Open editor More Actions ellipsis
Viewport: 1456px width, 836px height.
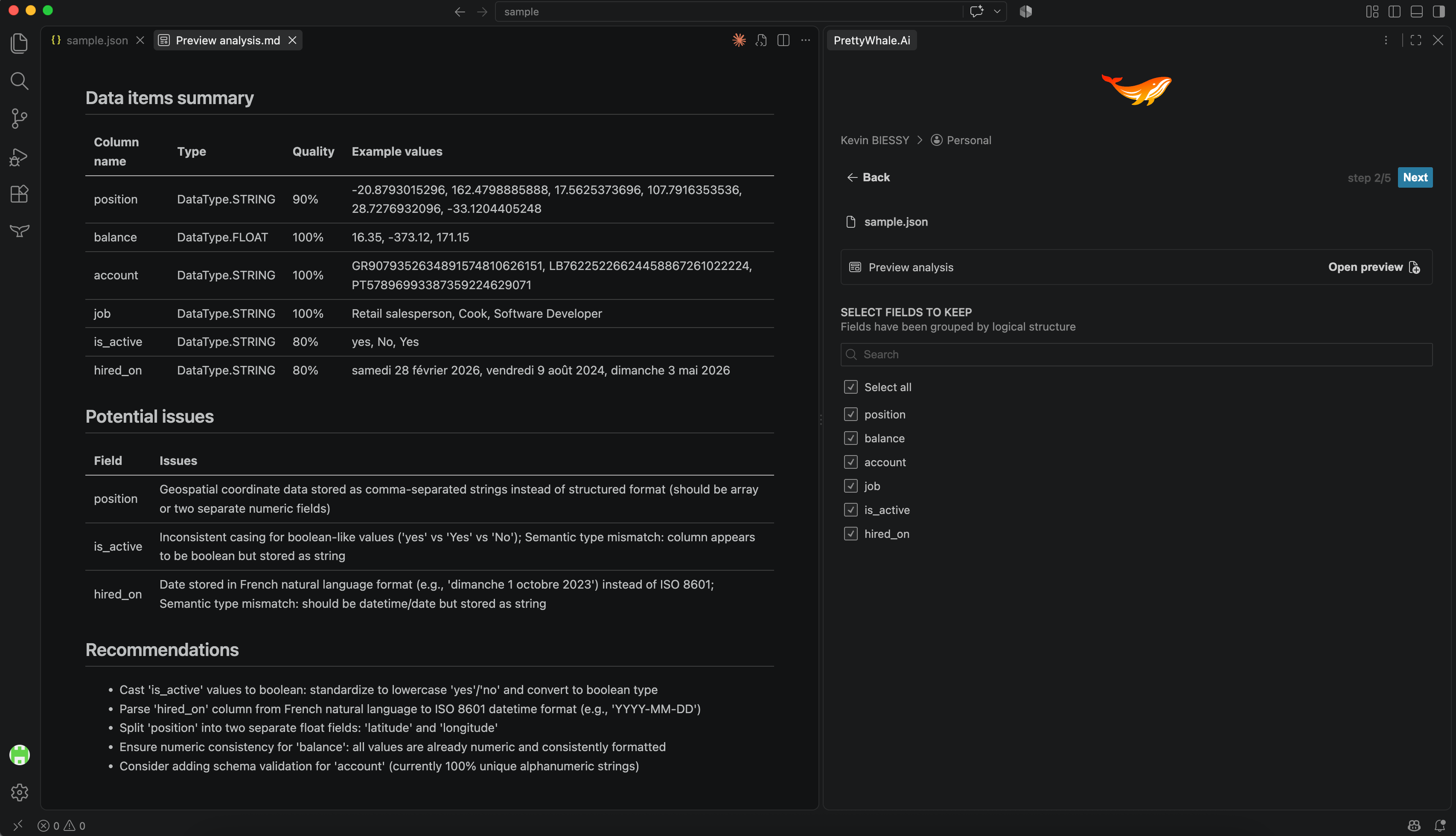coord(806,40)
